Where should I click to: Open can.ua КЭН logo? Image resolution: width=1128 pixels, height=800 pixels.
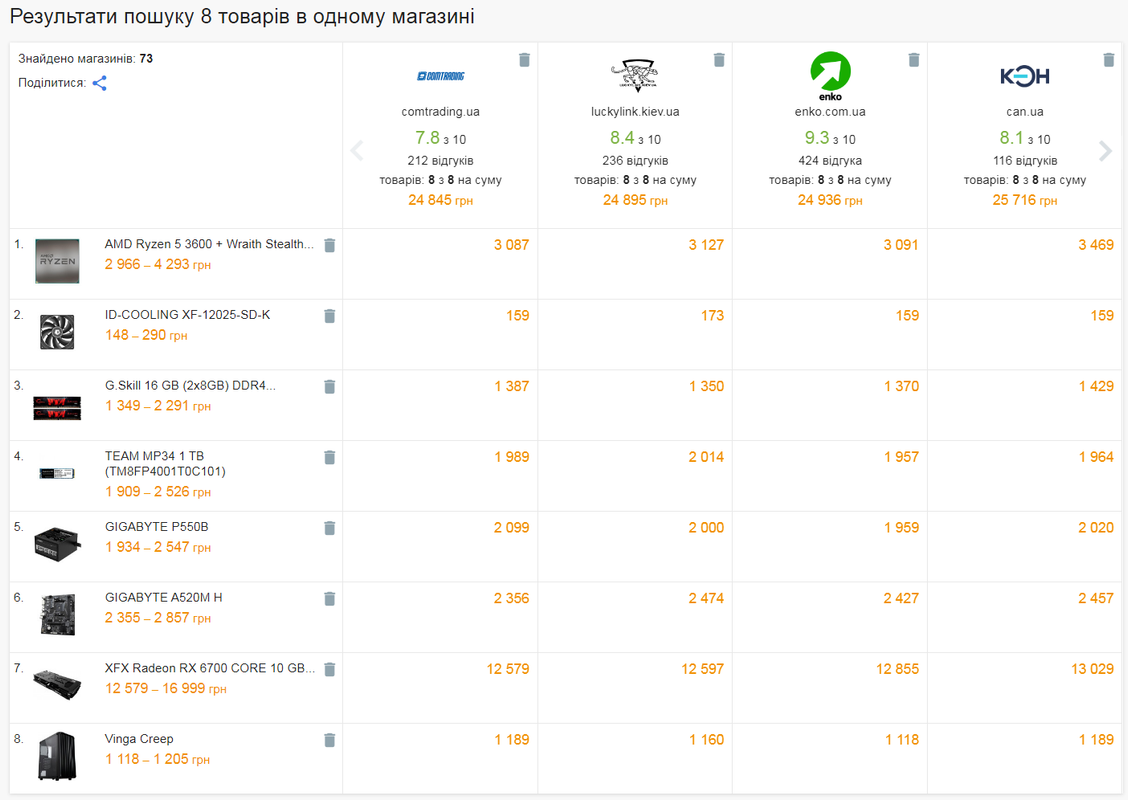coord(1025,76)
